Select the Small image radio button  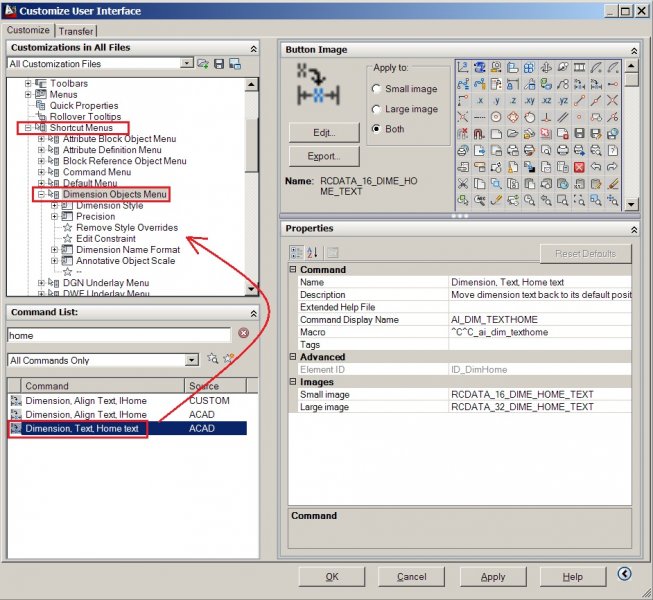[x=376, y=89]
